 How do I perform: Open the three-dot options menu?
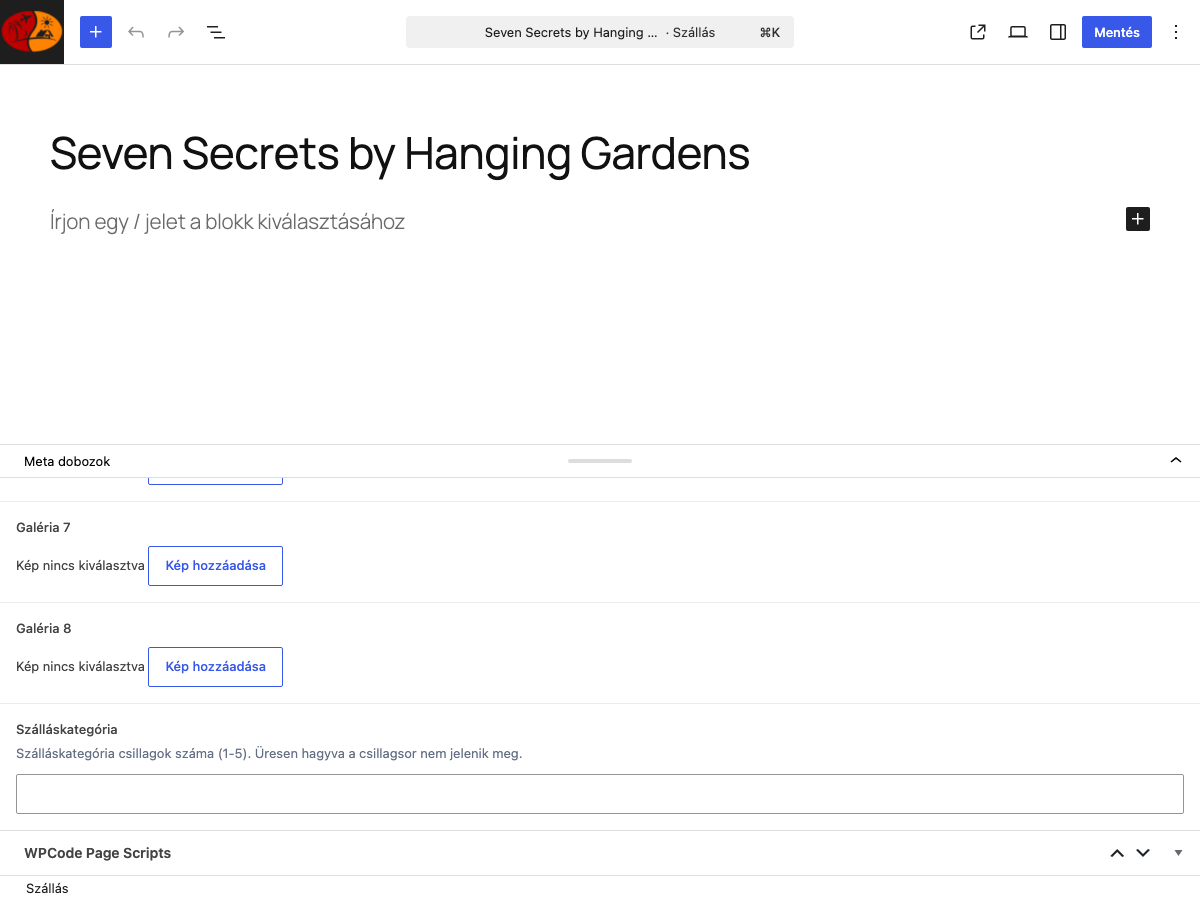point(1176,32)
